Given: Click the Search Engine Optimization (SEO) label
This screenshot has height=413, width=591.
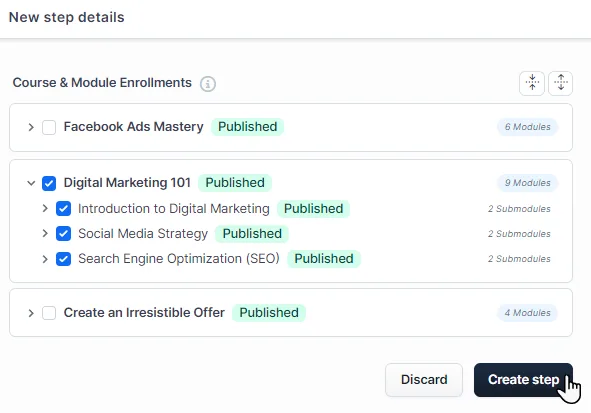Looking at the screenshot, I should (179, 259).
